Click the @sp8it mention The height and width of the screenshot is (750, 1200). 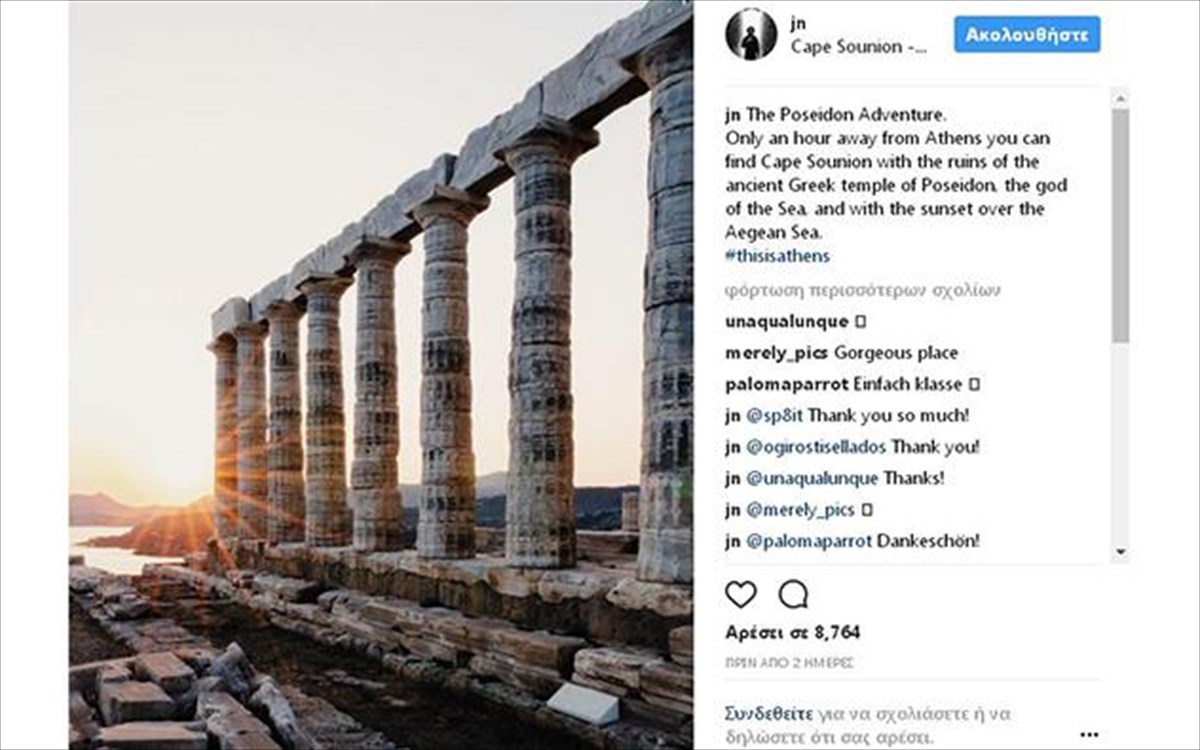(x=775, y=415)
